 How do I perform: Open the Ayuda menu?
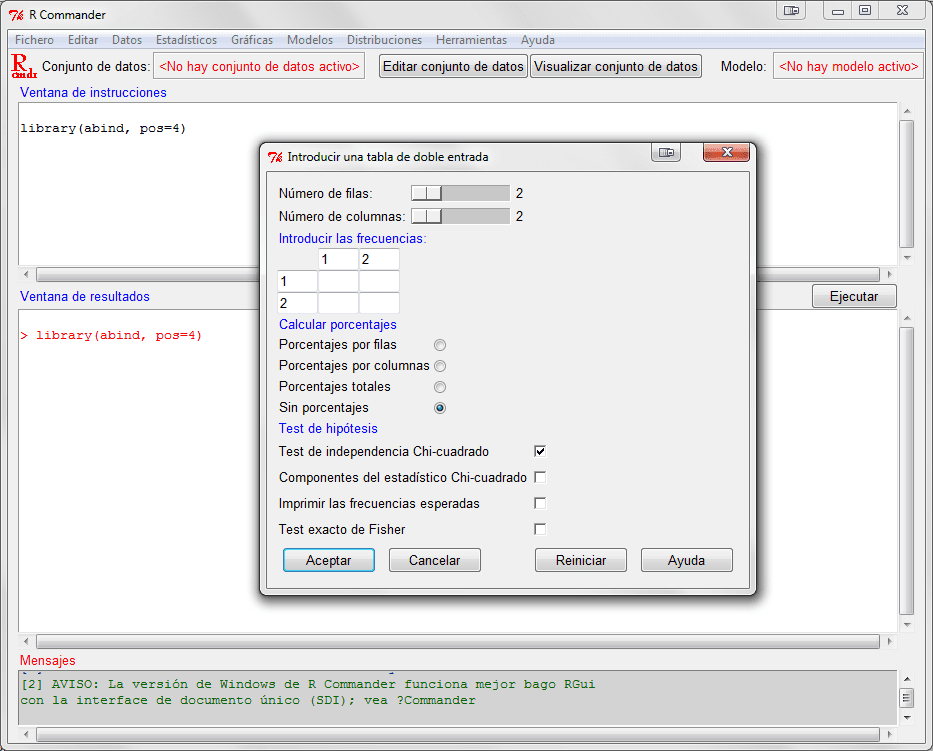(538, 40)
